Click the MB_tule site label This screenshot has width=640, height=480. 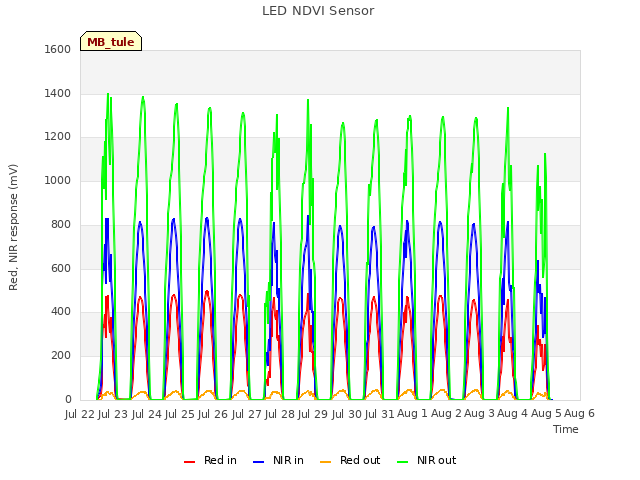tap(111, 41)
